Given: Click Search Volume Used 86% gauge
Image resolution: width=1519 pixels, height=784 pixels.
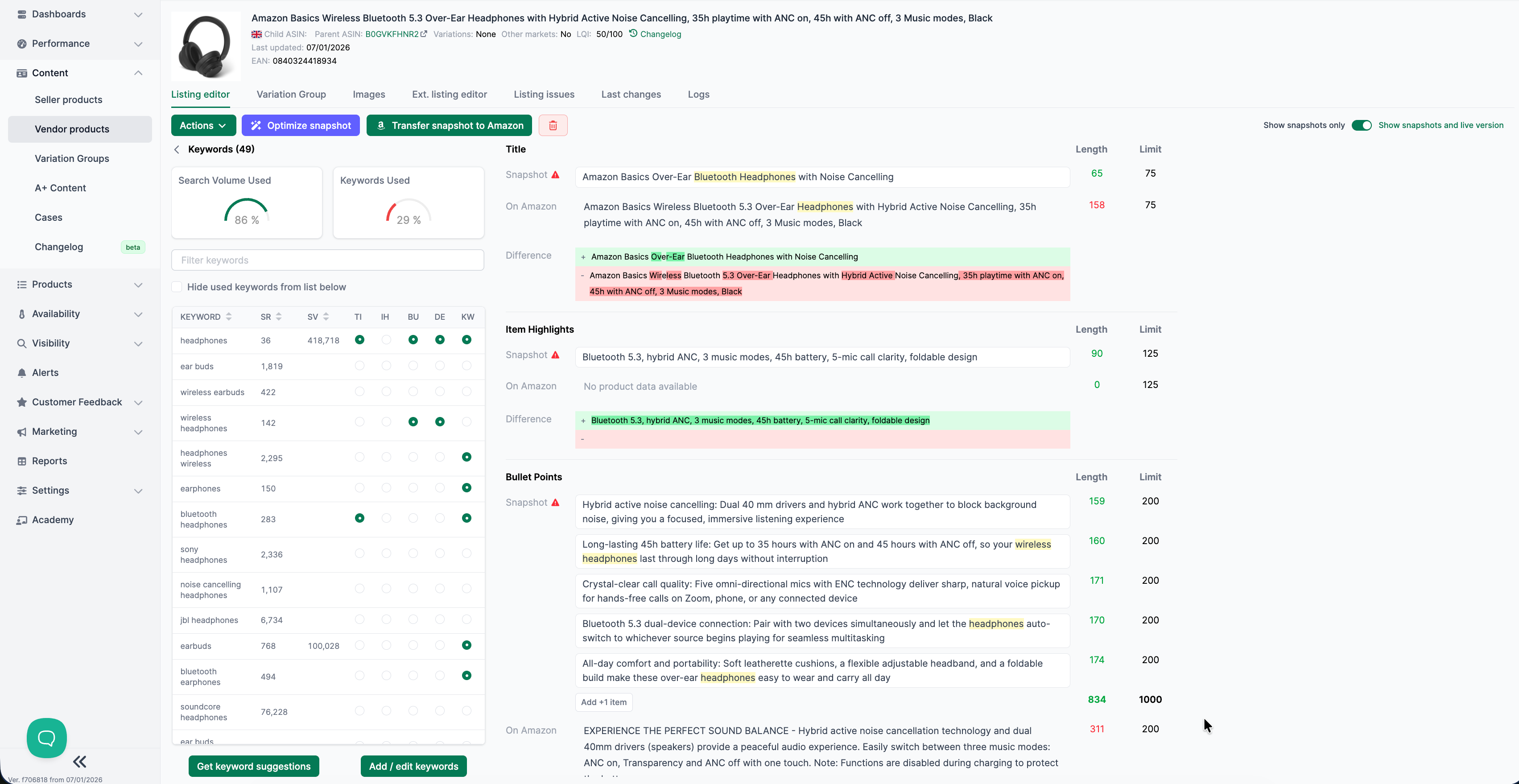Looking at the screenshot, I should [247, 211].
